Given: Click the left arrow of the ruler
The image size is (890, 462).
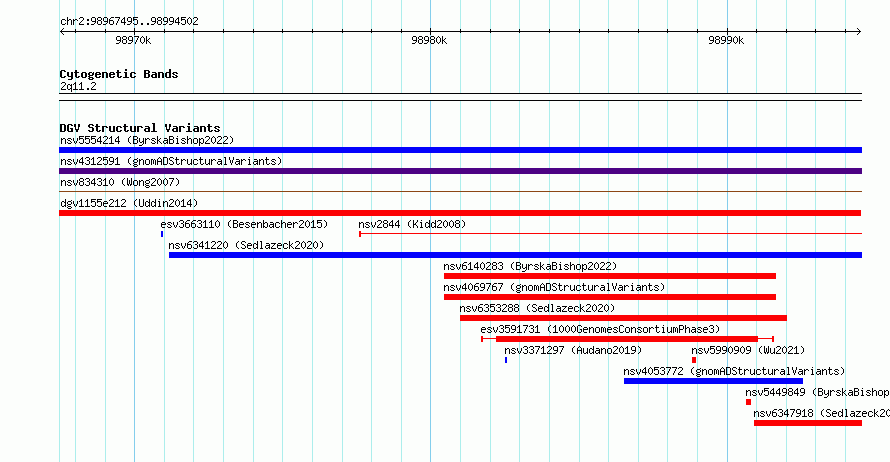Looking at the screenshot, I should pyautogui.click(x=62, y=31).
